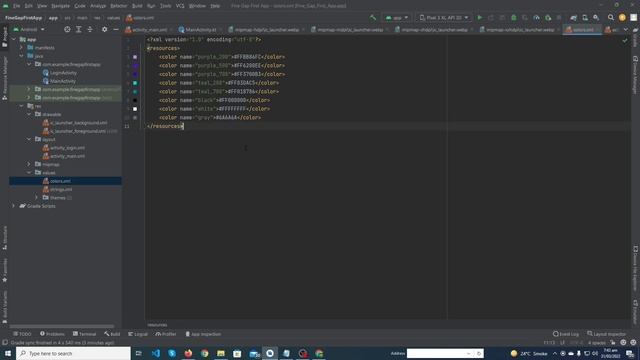Open the Build menu
The height and width of the screenshot is (360, 640).
(137, 6)
